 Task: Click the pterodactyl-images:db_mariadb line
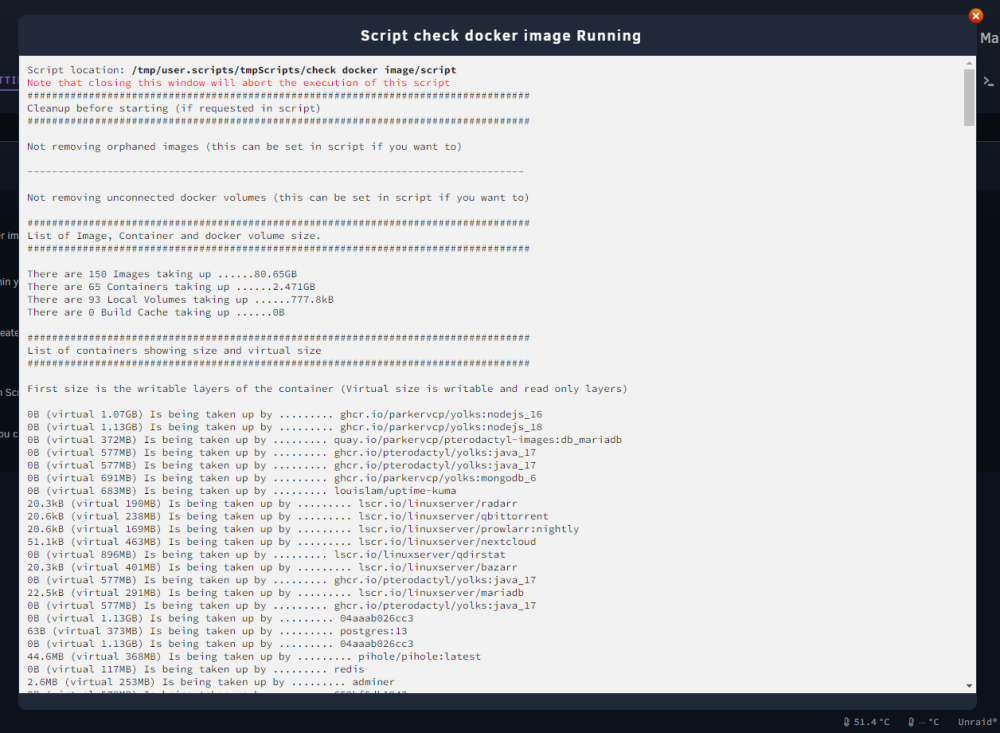325,440
